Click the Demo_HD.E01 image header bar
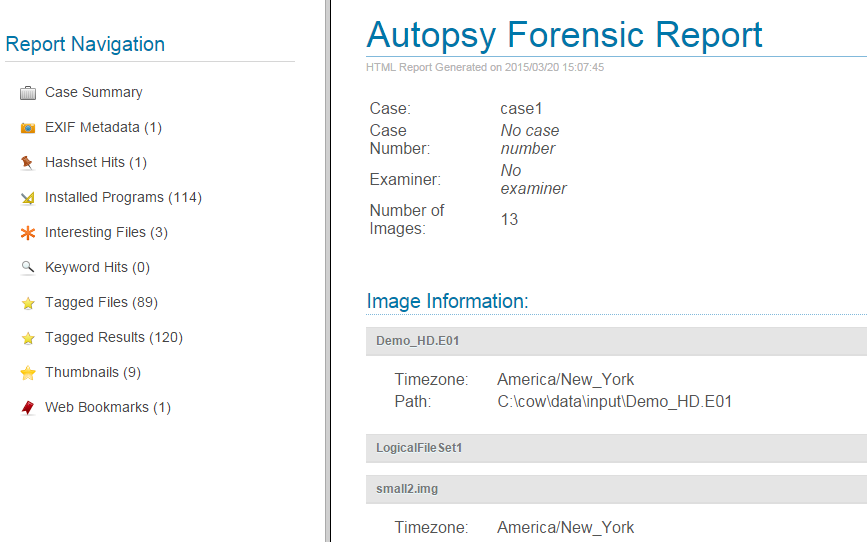 pyautogui.click(x=616, y=341)
